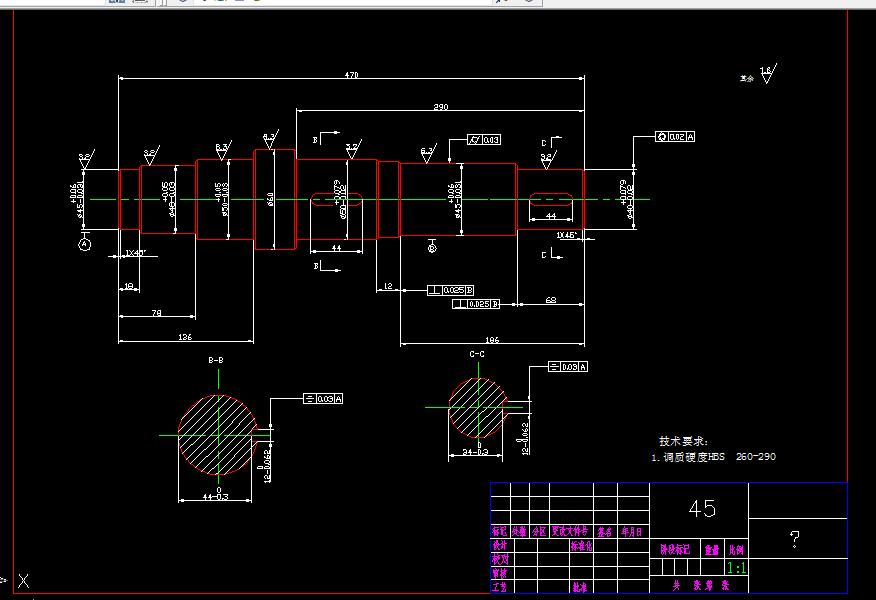The height and width of the screenshot is (600, 876).
Task: Click the 批准 cell label
Action: pos(579,587)
